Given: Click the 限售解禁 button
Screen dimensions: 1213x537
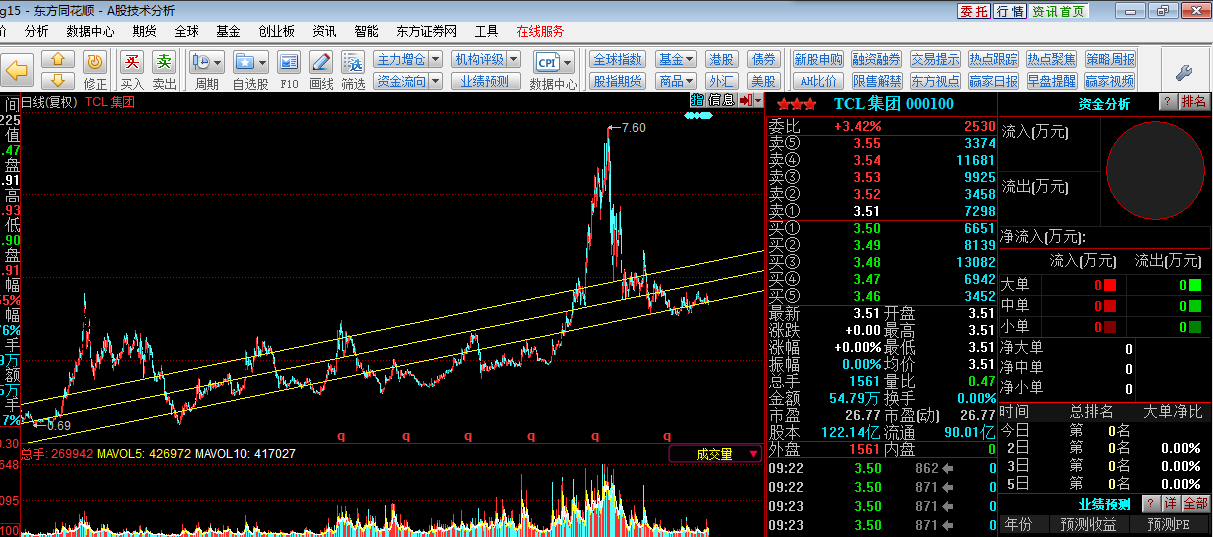Looking at the screenshot, I should coord(877,82).
